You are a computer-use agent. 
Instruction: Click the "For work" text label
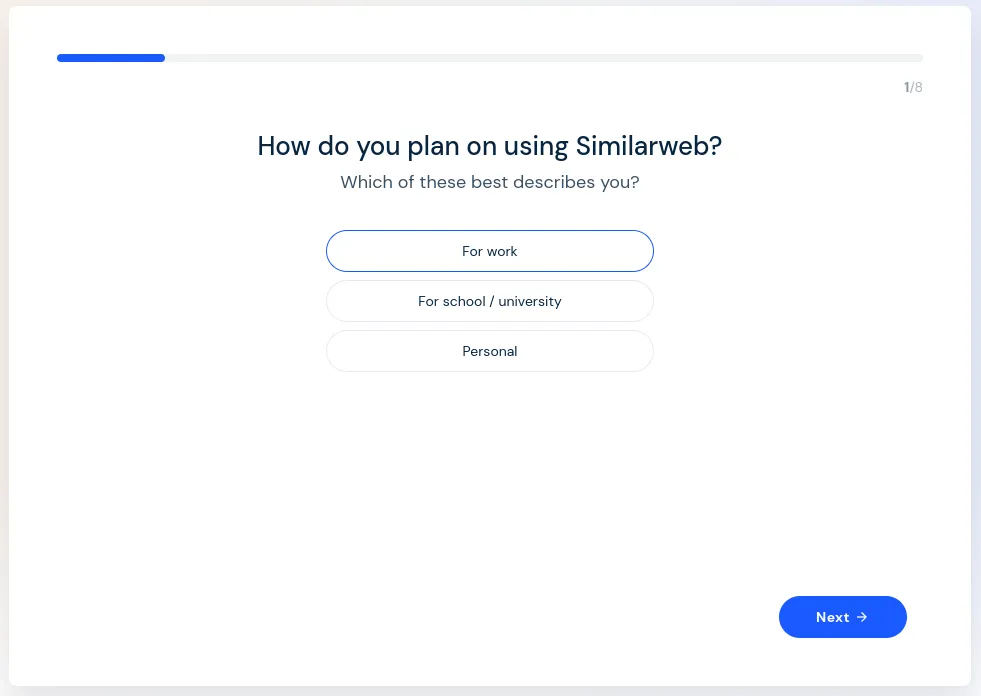click(x=490, y=251)
